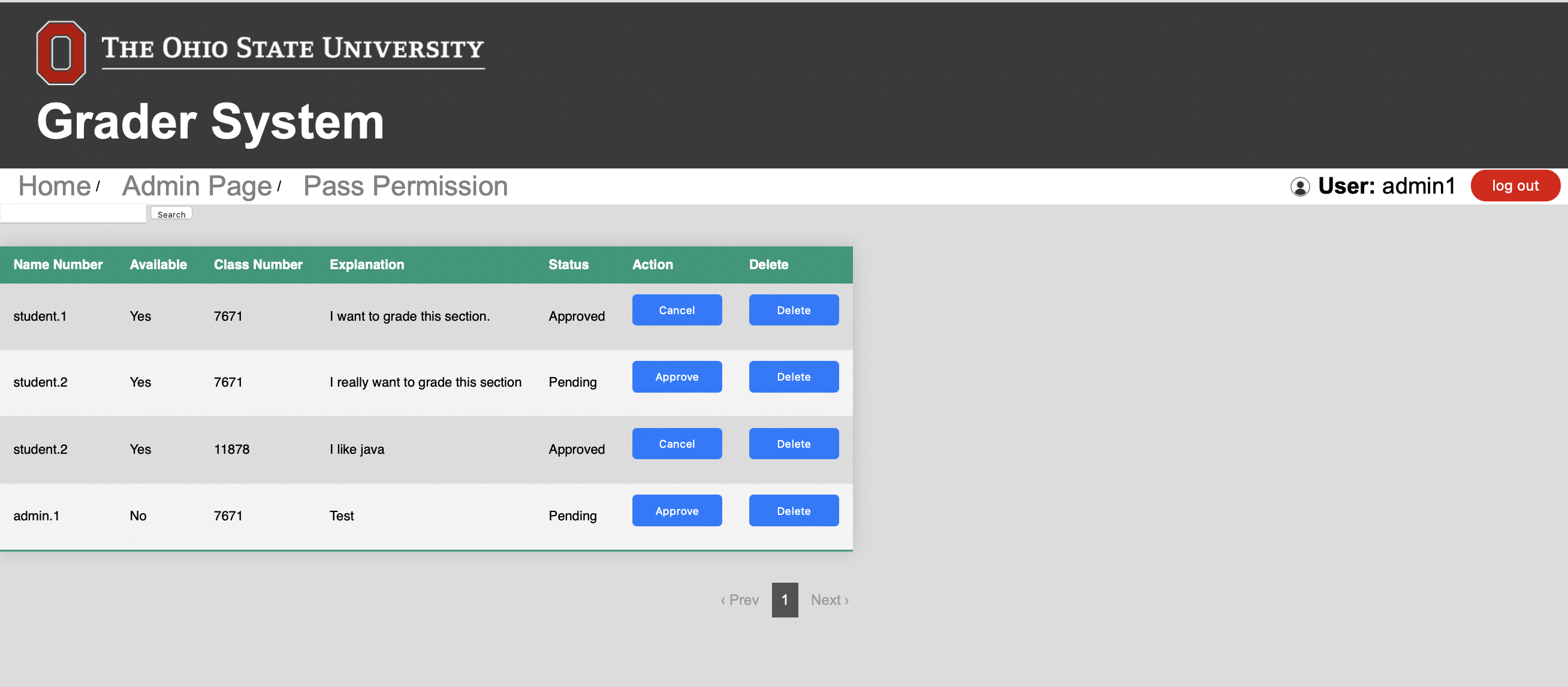Click class number 11878 cell
The width and height of the screenshot is (1568, 687).
coord(232,450)
